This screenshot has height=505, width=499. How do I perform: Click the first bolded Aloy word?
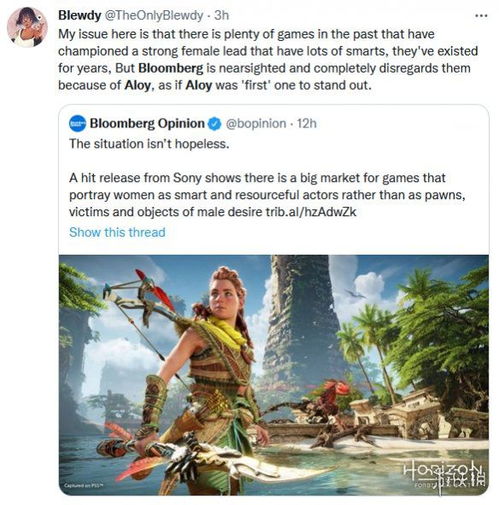click(138, 85)
